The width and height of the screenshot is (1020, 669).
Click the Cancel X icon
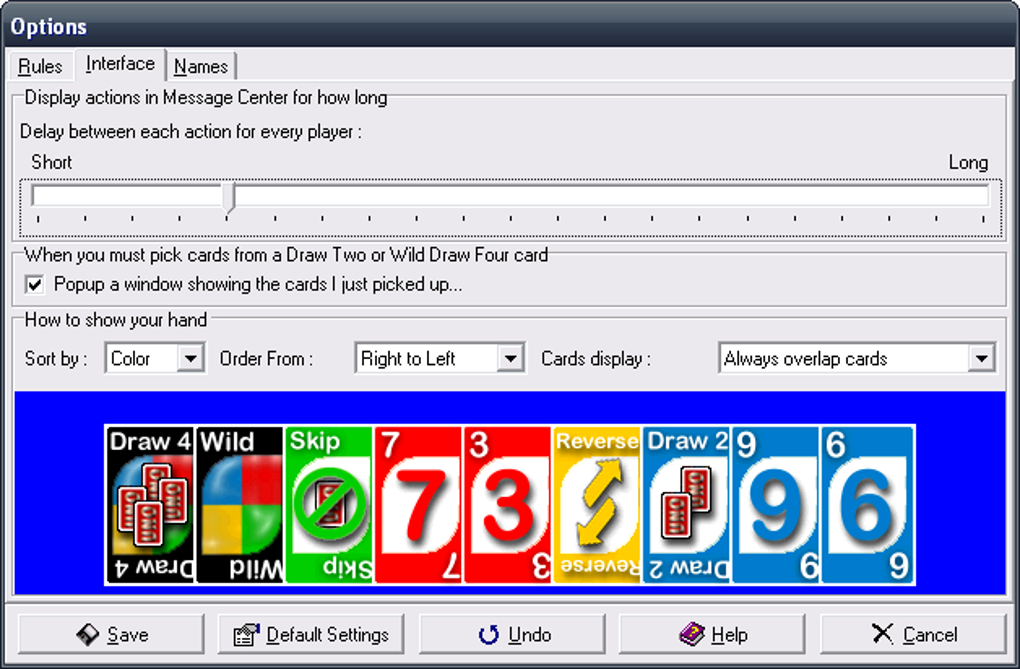[x=883, y=634]
